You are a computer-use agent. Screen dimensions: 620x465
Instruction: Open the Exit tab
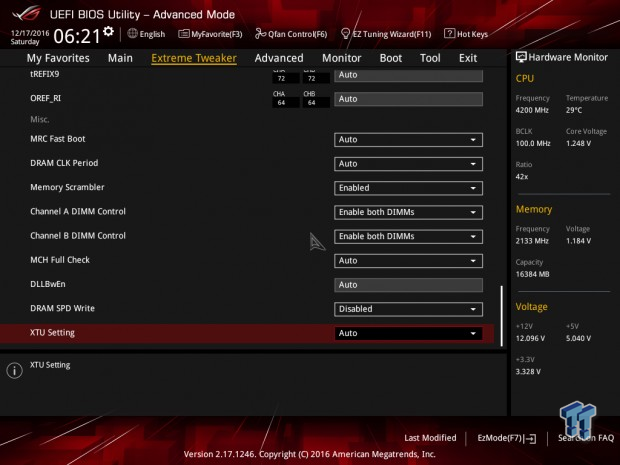(x=468, y=58)
